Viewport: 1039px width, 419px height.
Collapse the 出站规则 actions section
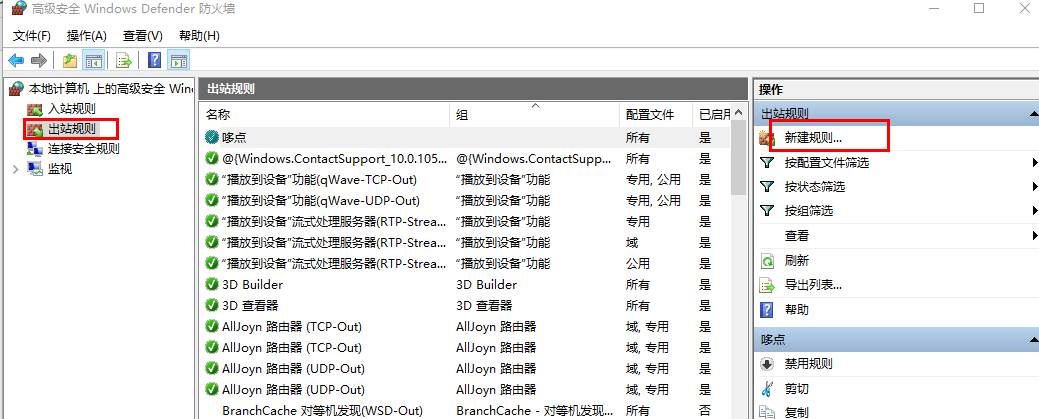pos(1033,114)
